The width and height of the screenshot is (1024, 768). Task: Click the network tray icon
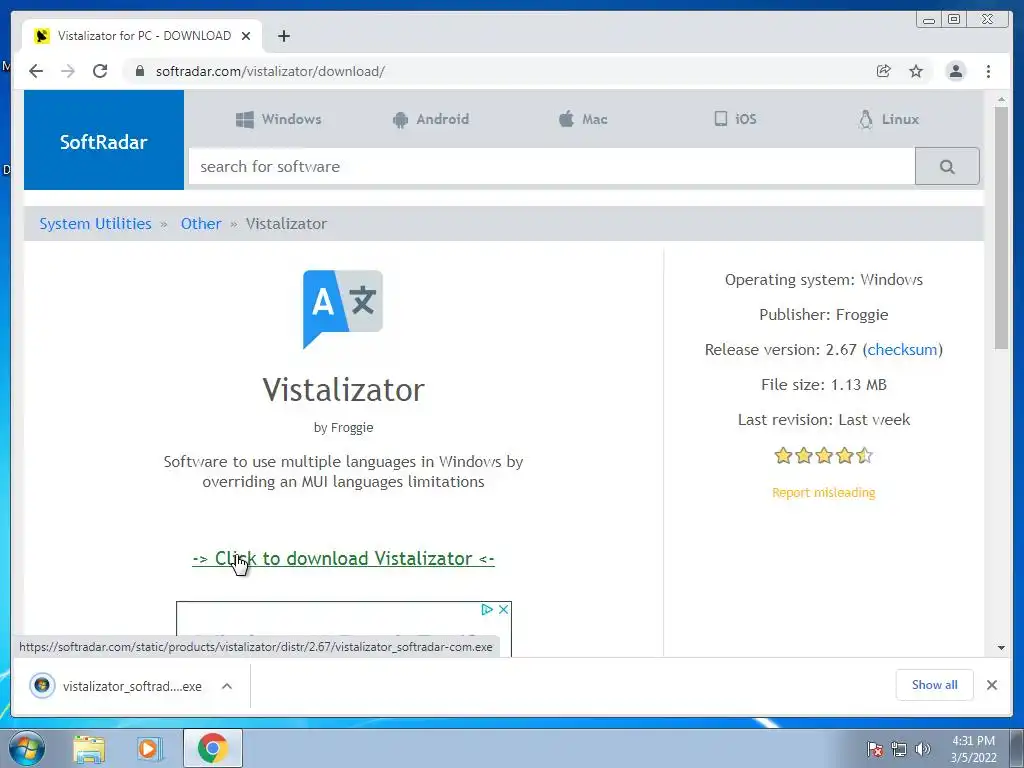(899, 749)
